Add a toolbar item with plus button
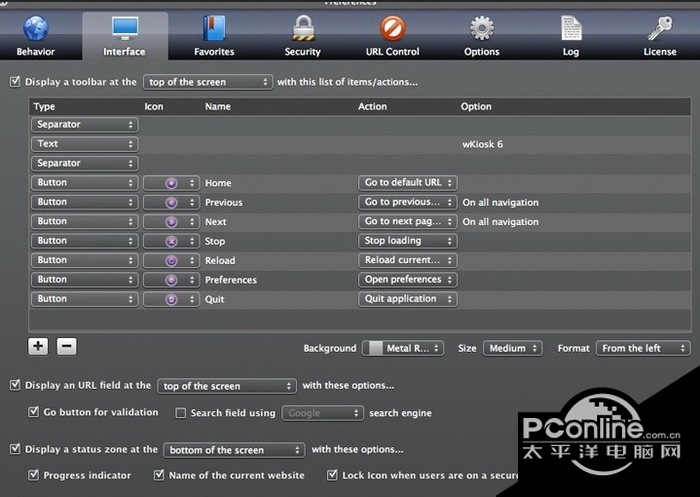 [38, 346]
